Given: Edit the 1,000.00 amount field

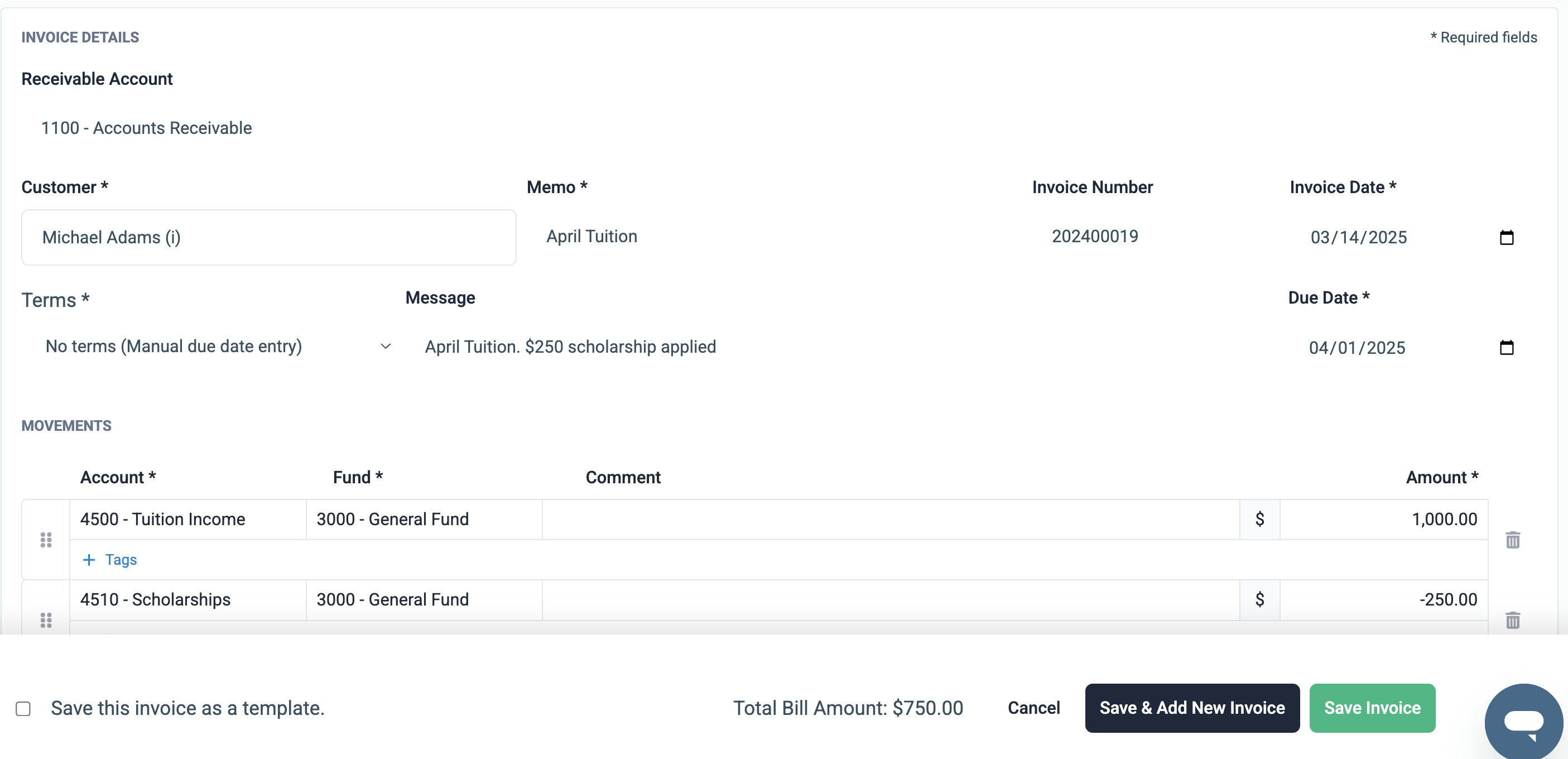Looking at the screenshot, I should (1383, 519).
